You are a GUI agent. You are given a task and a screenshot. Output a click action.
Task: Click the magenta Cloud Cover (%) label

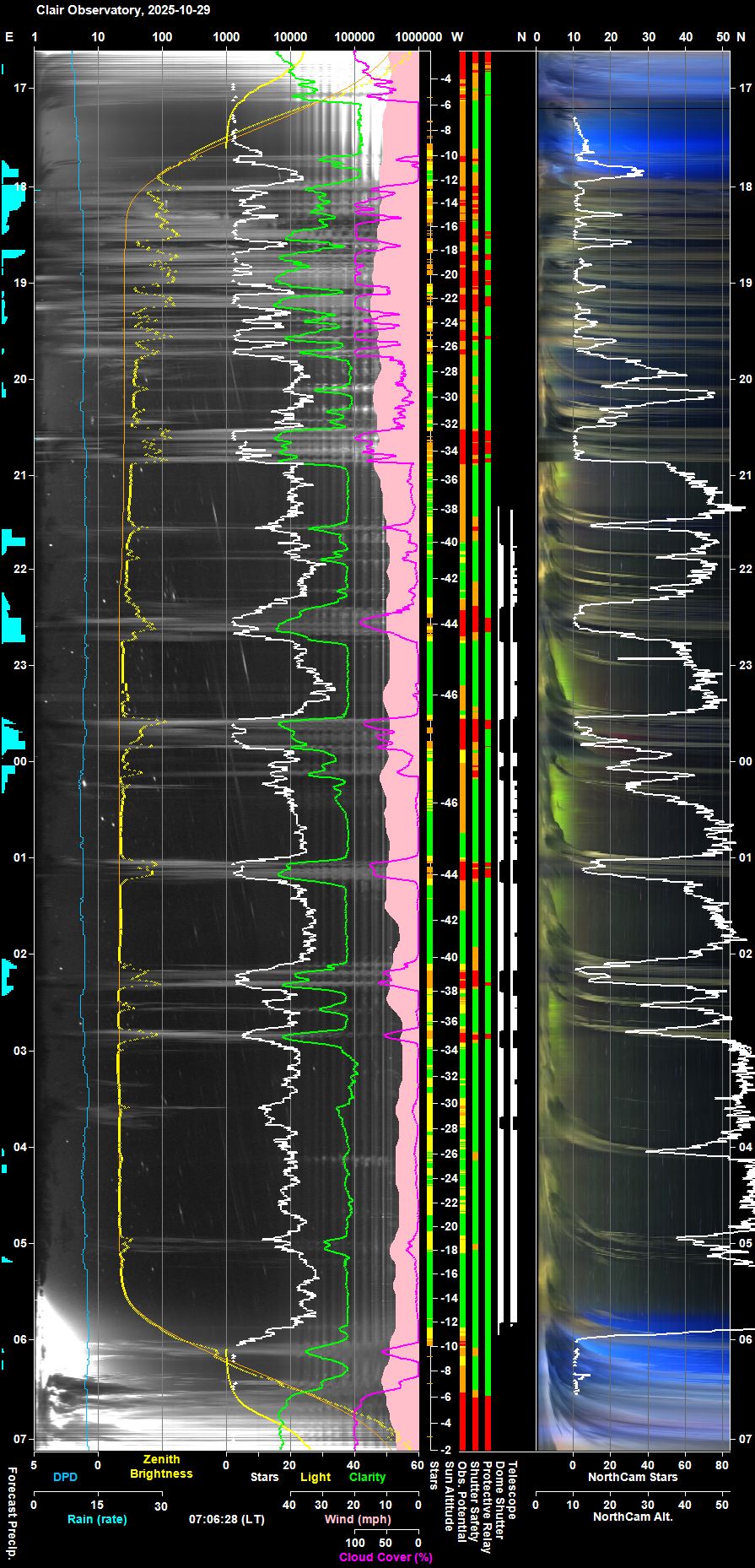tap(386, 1557)
